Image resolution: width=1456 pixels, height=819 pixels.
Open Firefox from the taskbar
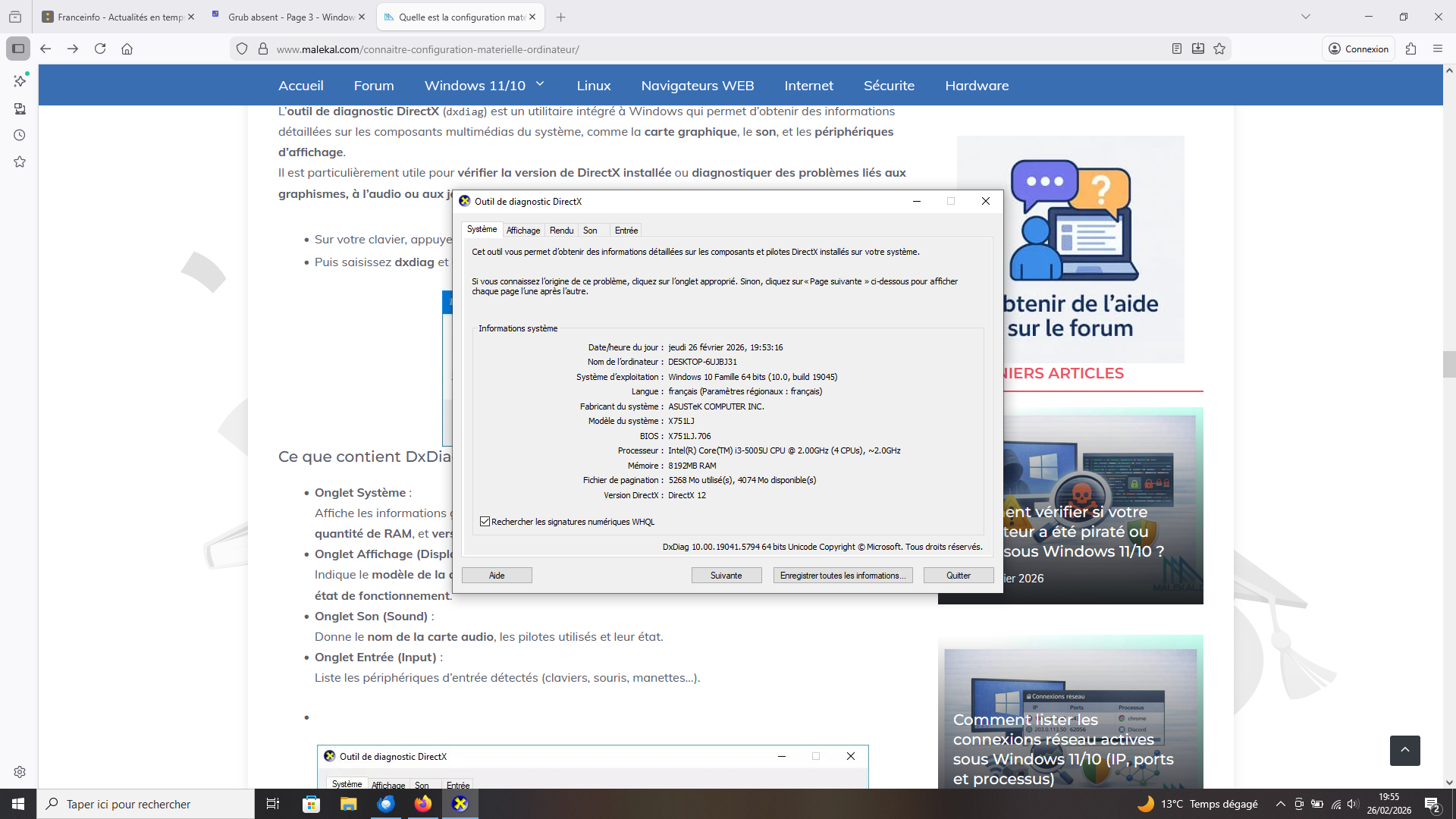click(x=423, y=804)
